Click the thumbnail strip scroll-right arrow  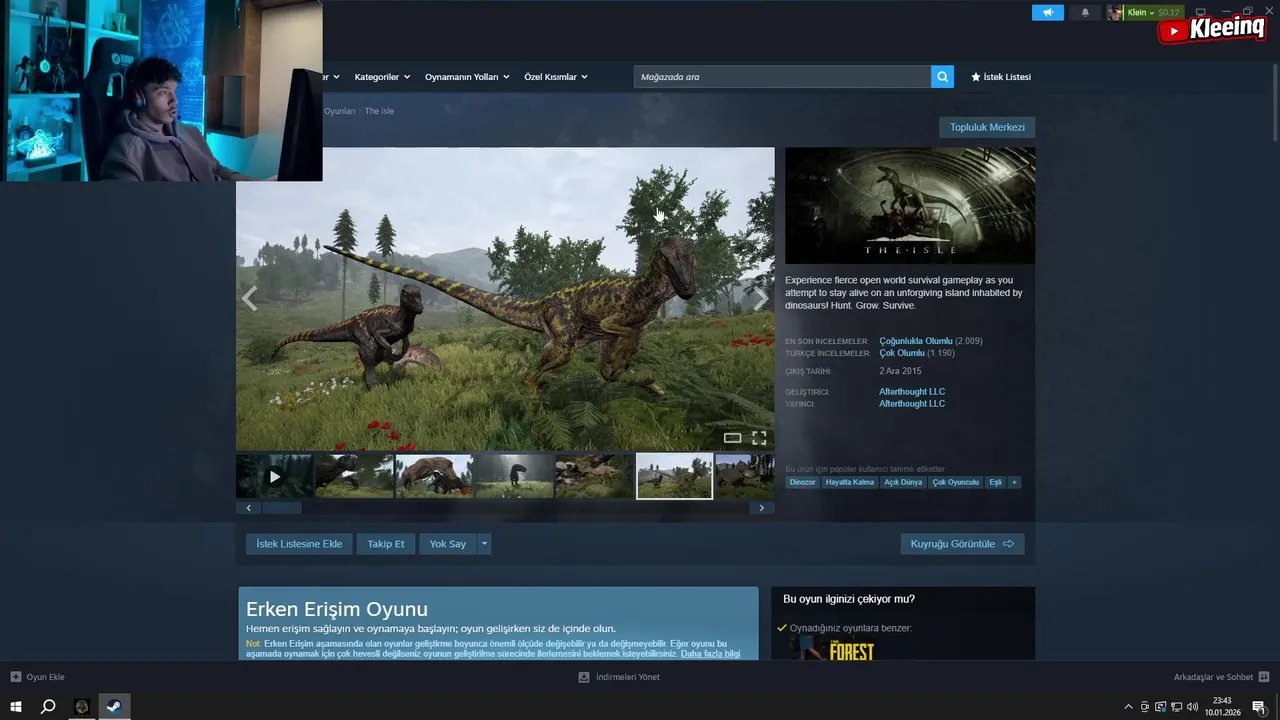(x=761, y=508)
